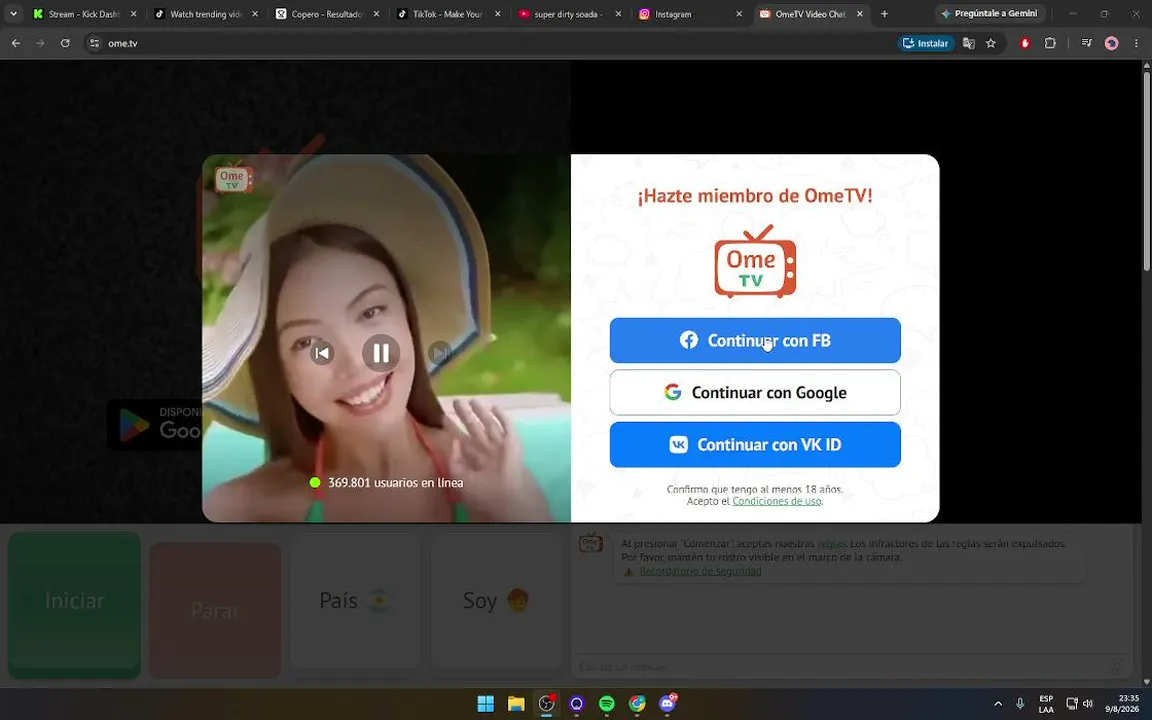Open the page translate icon
1152x720 pixels.
968,43
